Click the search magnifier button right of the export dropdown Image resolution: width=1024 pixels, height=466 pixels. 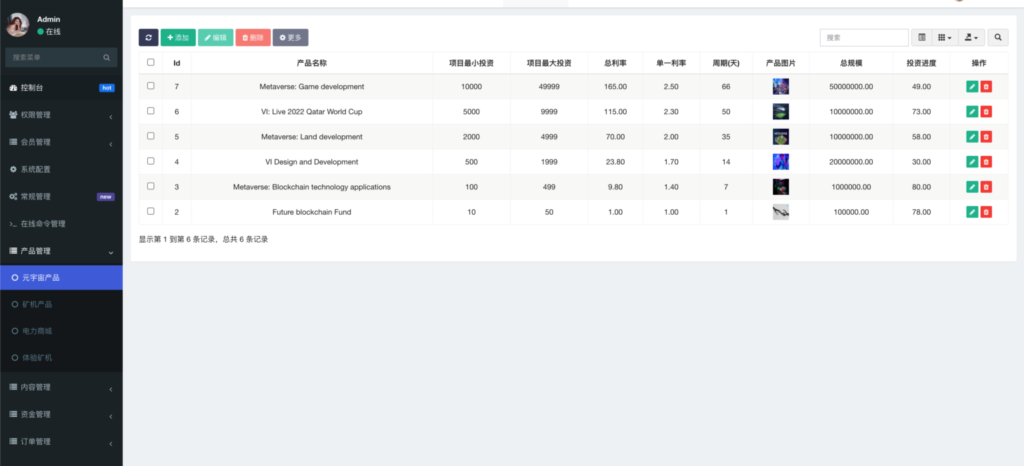click(998, 37)
